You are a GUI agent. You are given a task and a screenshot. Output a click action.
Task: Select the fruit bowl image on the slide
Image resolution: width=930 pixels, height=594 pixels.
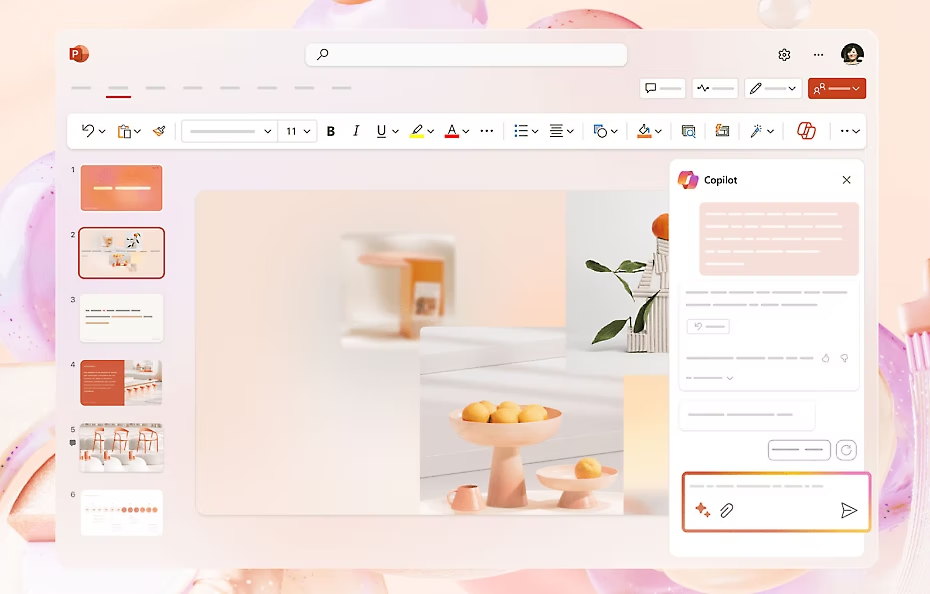tap(522, 420)
